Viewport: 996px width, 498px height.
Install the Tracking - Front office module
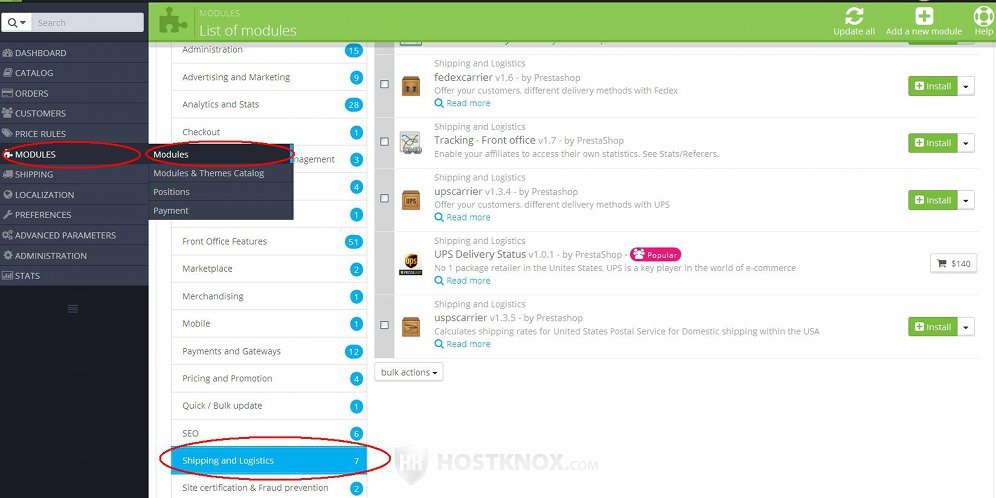(932, 143)
